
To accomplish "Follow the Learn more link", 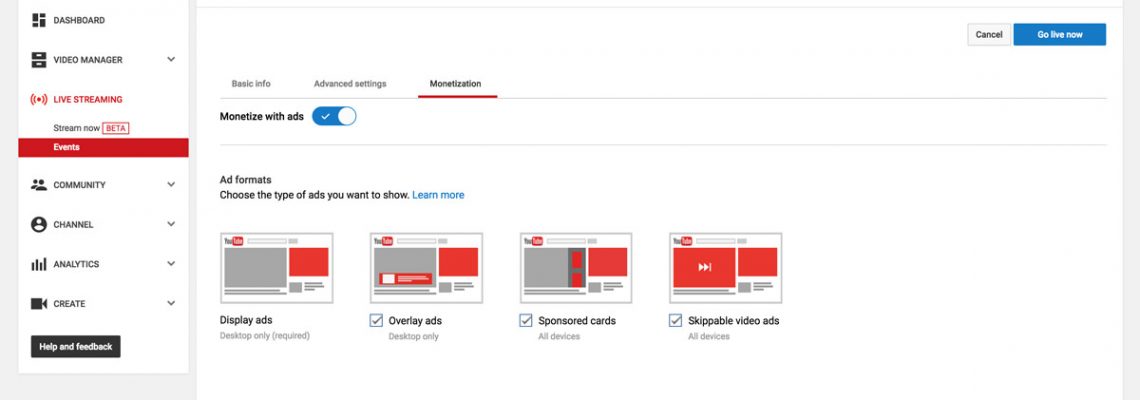I will tap(438, 195).
